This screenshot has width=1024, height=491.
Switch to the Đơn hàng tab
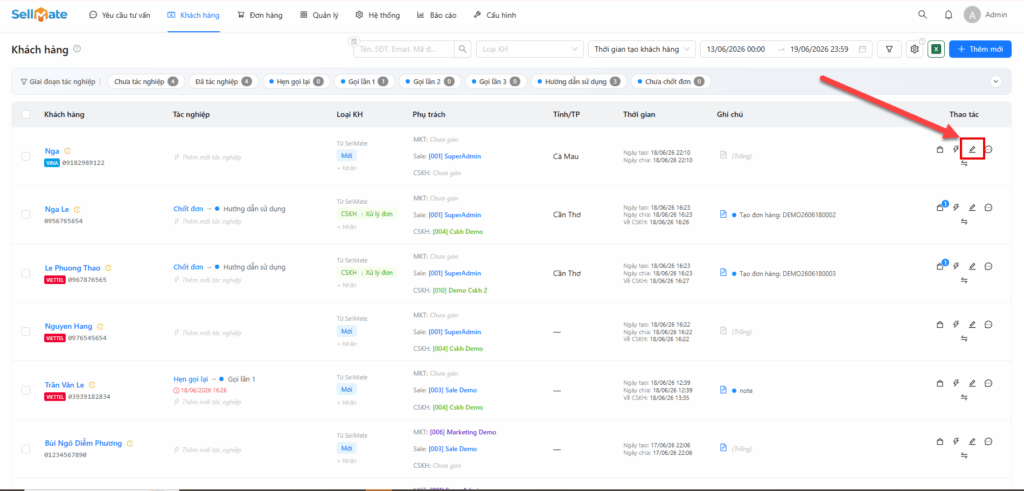tap(260, 15)
